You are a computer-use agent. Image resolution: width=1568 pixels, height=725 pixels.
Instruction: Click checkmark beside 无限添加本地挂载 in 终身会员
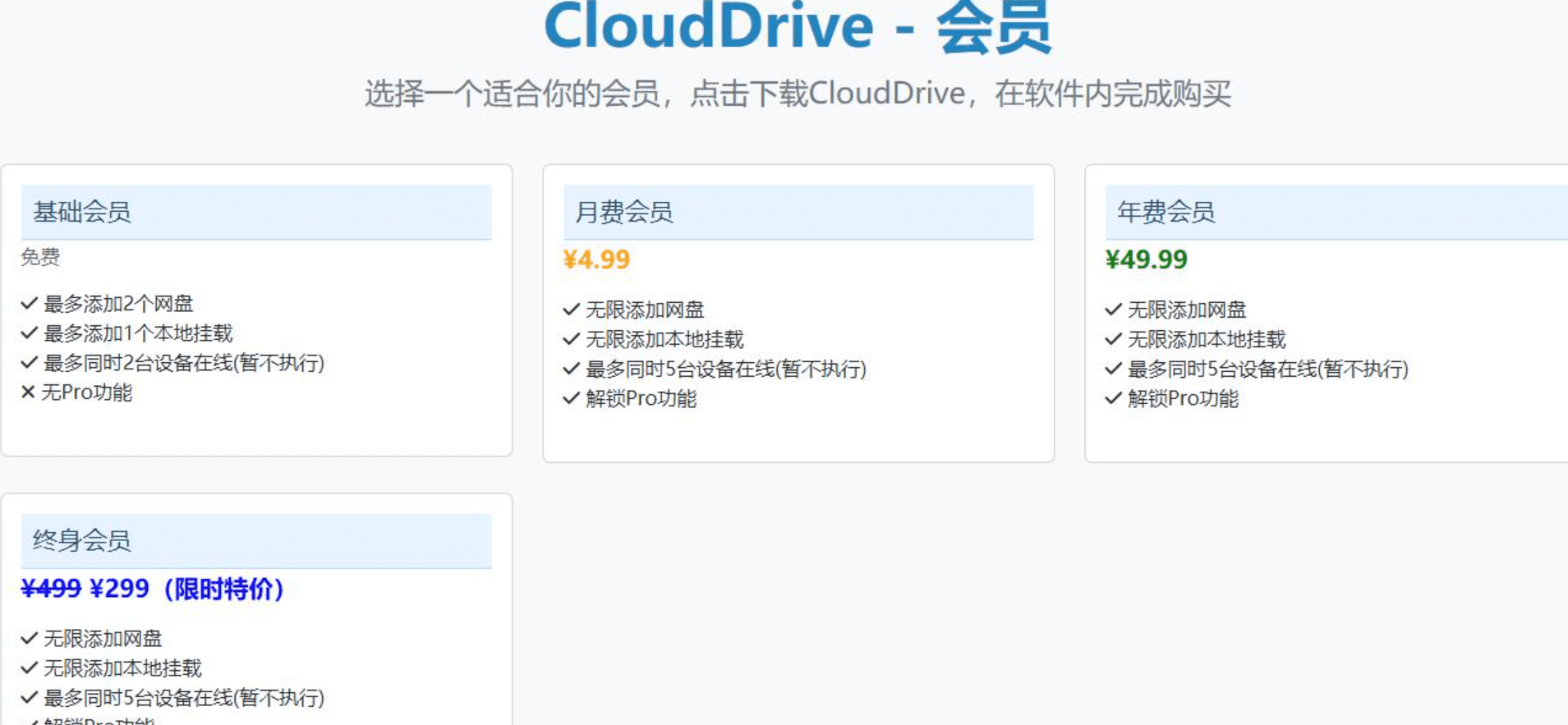(x=30, y=668)
